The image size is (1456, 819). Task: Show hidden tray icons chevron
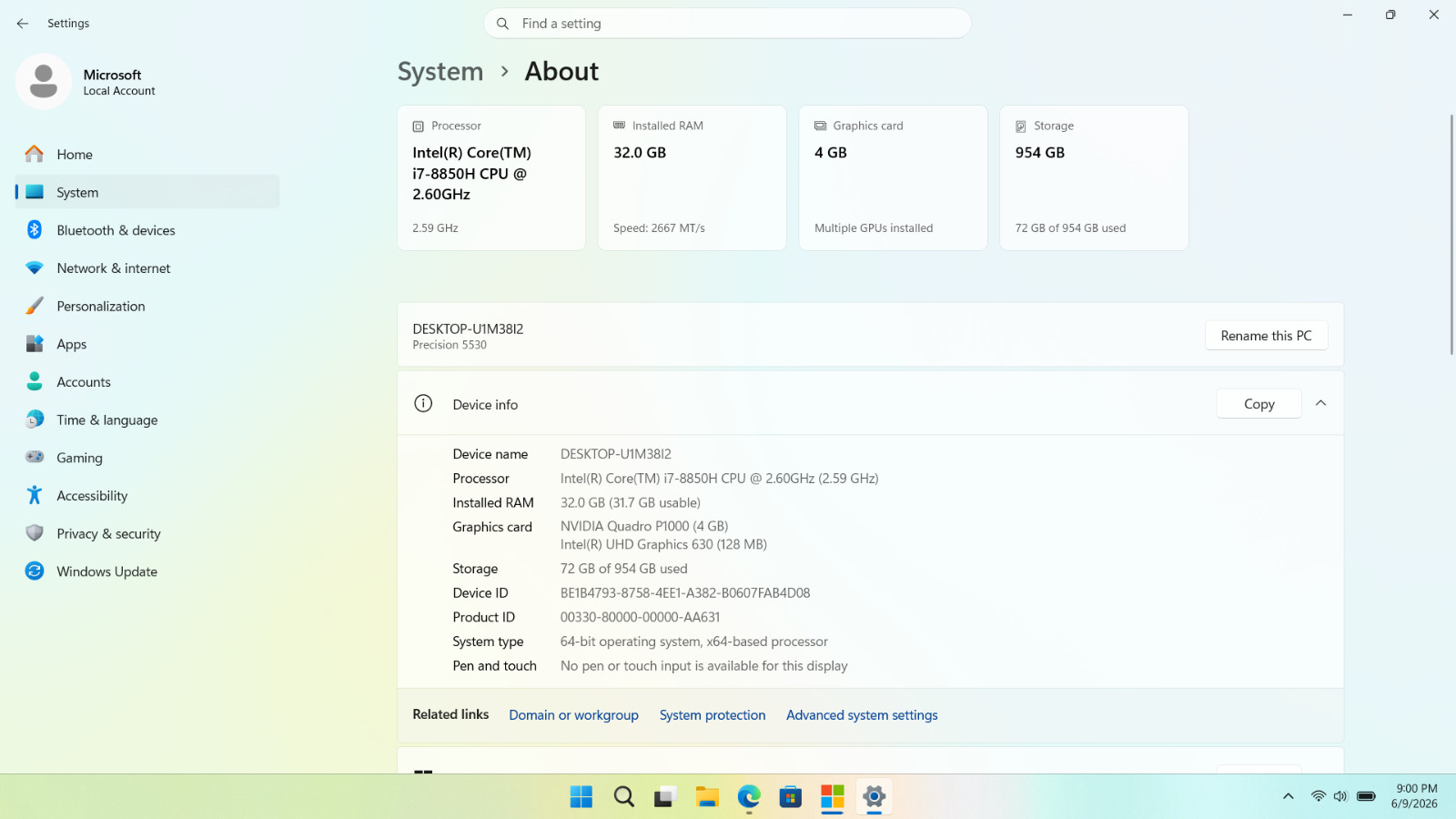coord(1289,796)
